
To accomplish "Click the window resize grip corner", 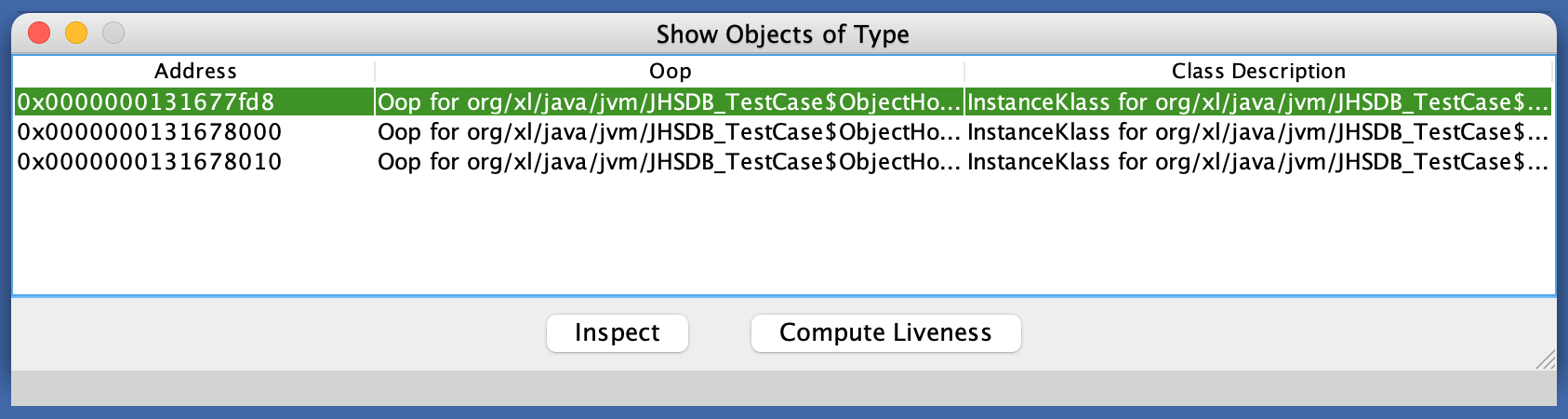I will pyautogui.click(x=1546, y=359).
